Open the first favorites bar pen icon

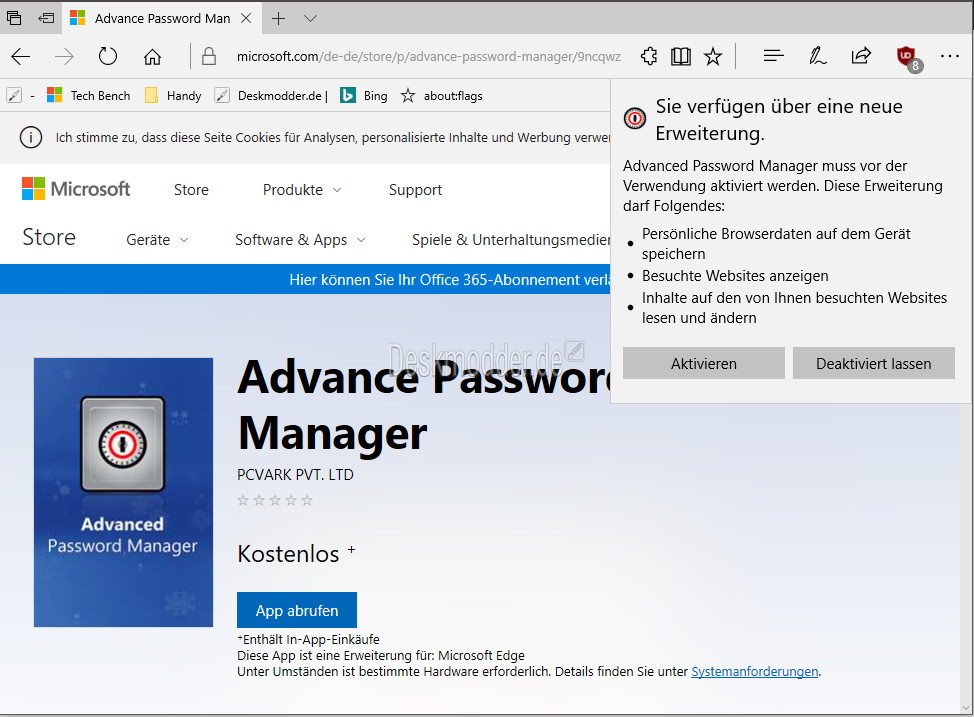pyautogui.click(x=14, y=96)
